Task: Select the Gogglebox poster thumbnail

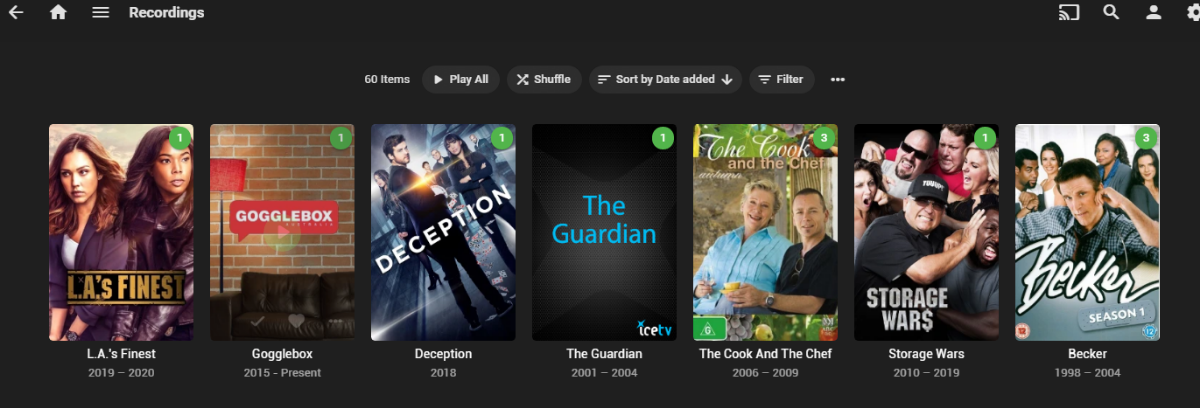Action: [282, 232]
